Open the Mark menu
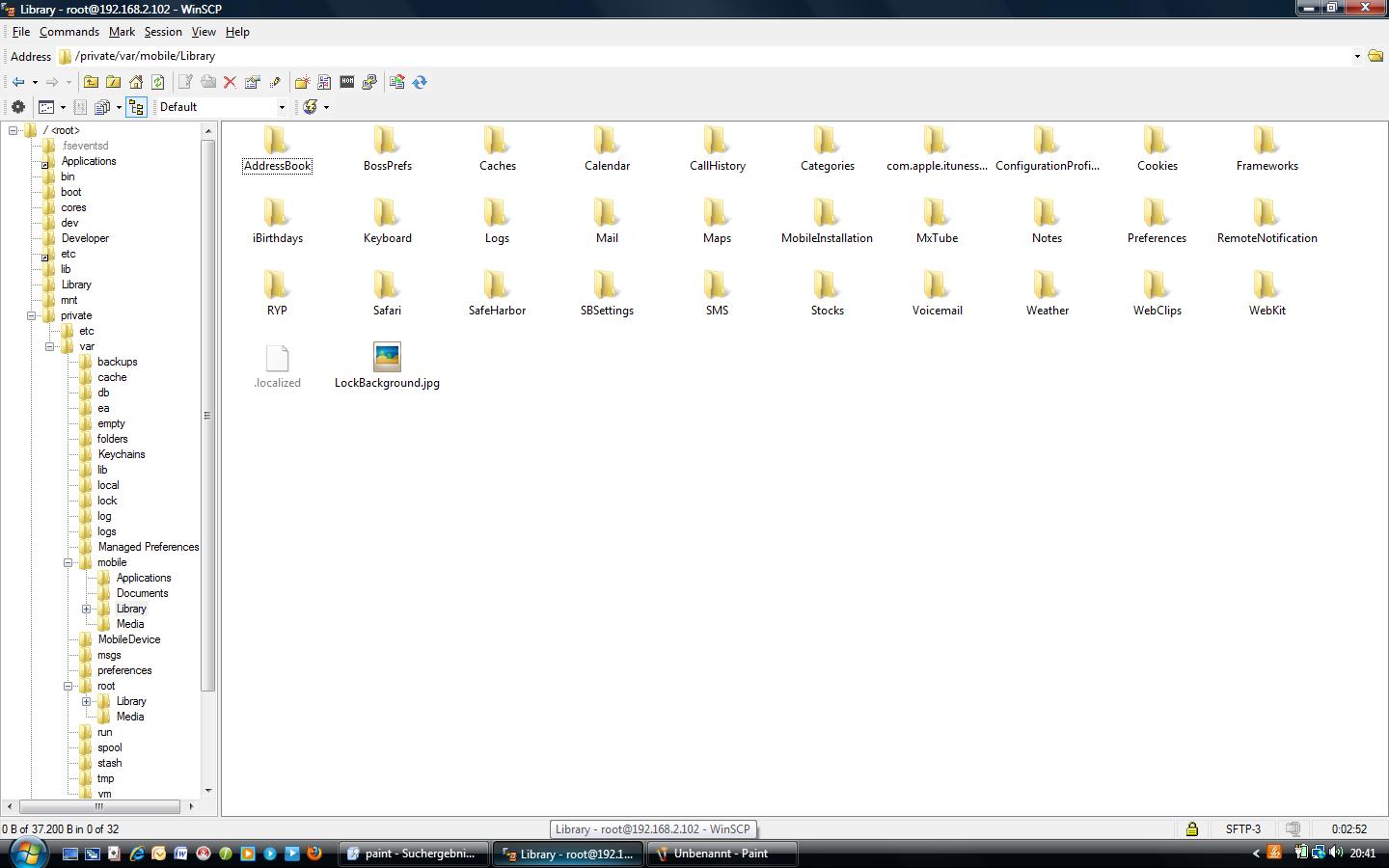The image size is (1389, 868). (122, 32)
